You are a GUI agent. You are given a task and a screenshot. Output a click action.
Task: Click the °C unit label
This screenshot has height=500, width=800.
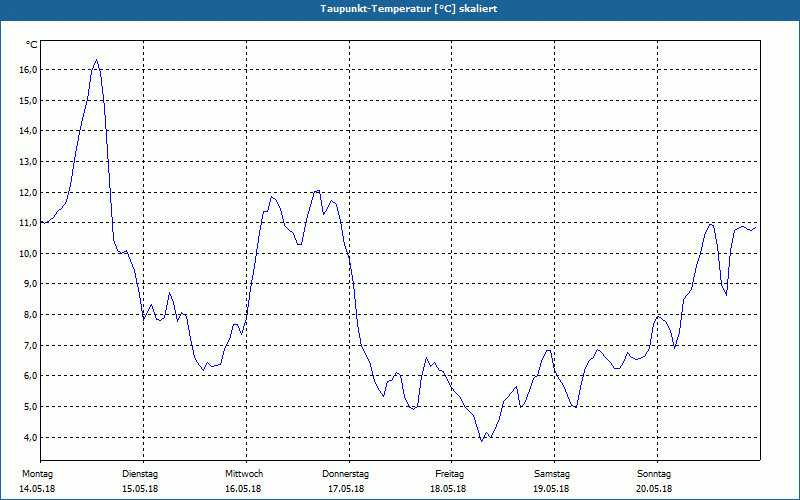click(x=32, y=45)
